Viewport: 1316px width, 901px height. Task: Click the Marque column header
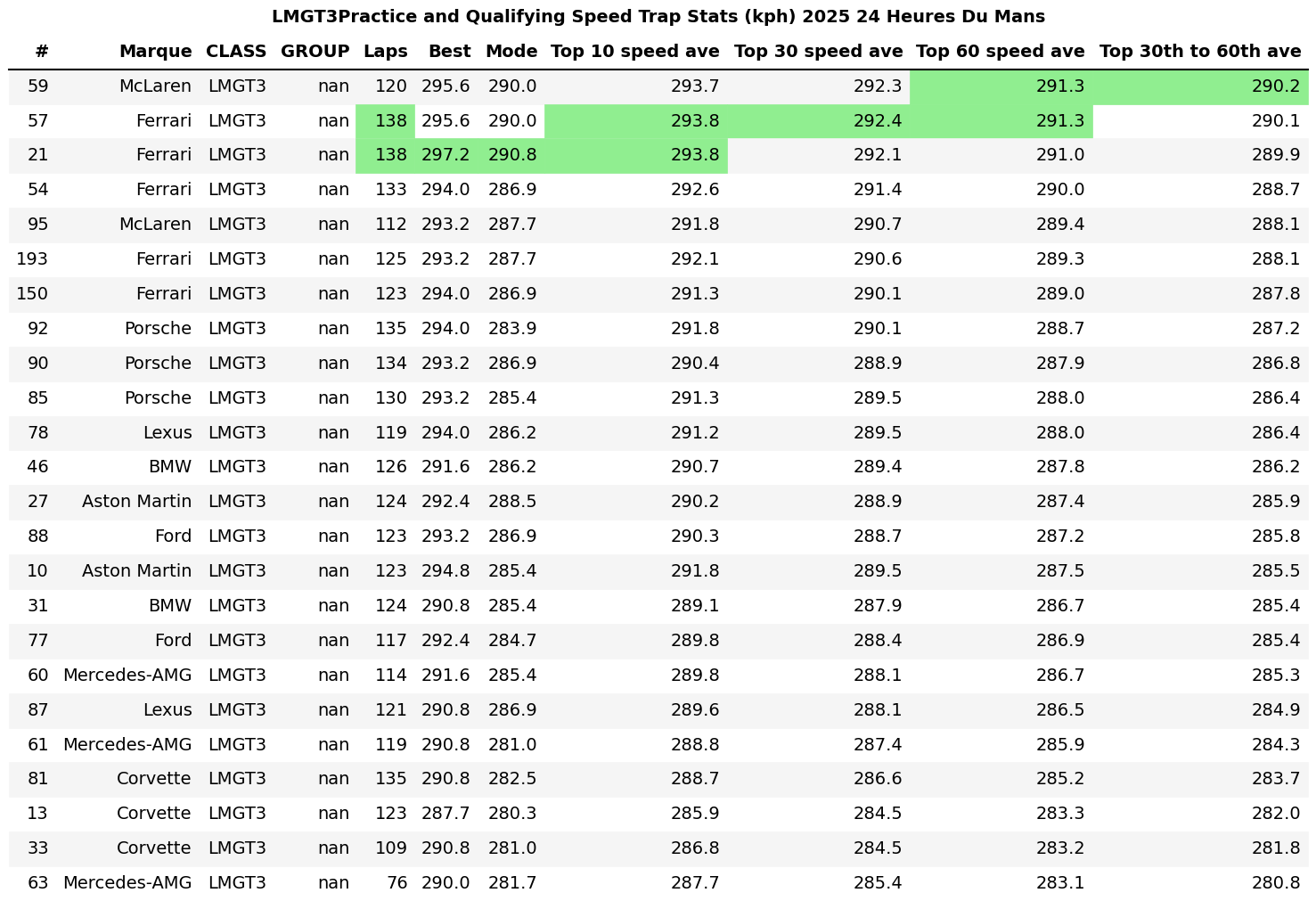[x=156, y=51]
